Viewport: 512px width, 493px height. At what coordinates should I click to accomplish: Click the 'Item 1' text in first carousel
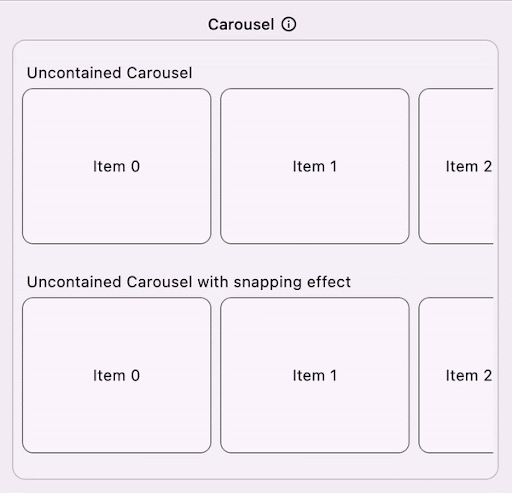tap(315, 166)
